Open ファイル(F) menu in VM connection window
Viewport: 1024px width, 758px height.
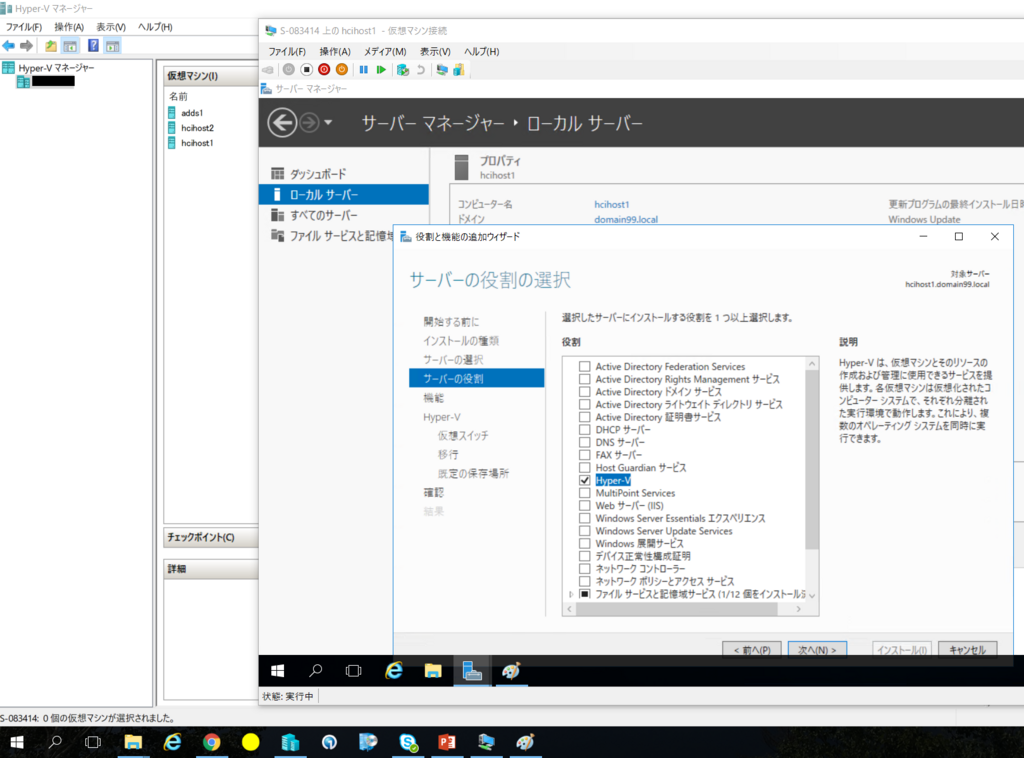click(287, 52)
